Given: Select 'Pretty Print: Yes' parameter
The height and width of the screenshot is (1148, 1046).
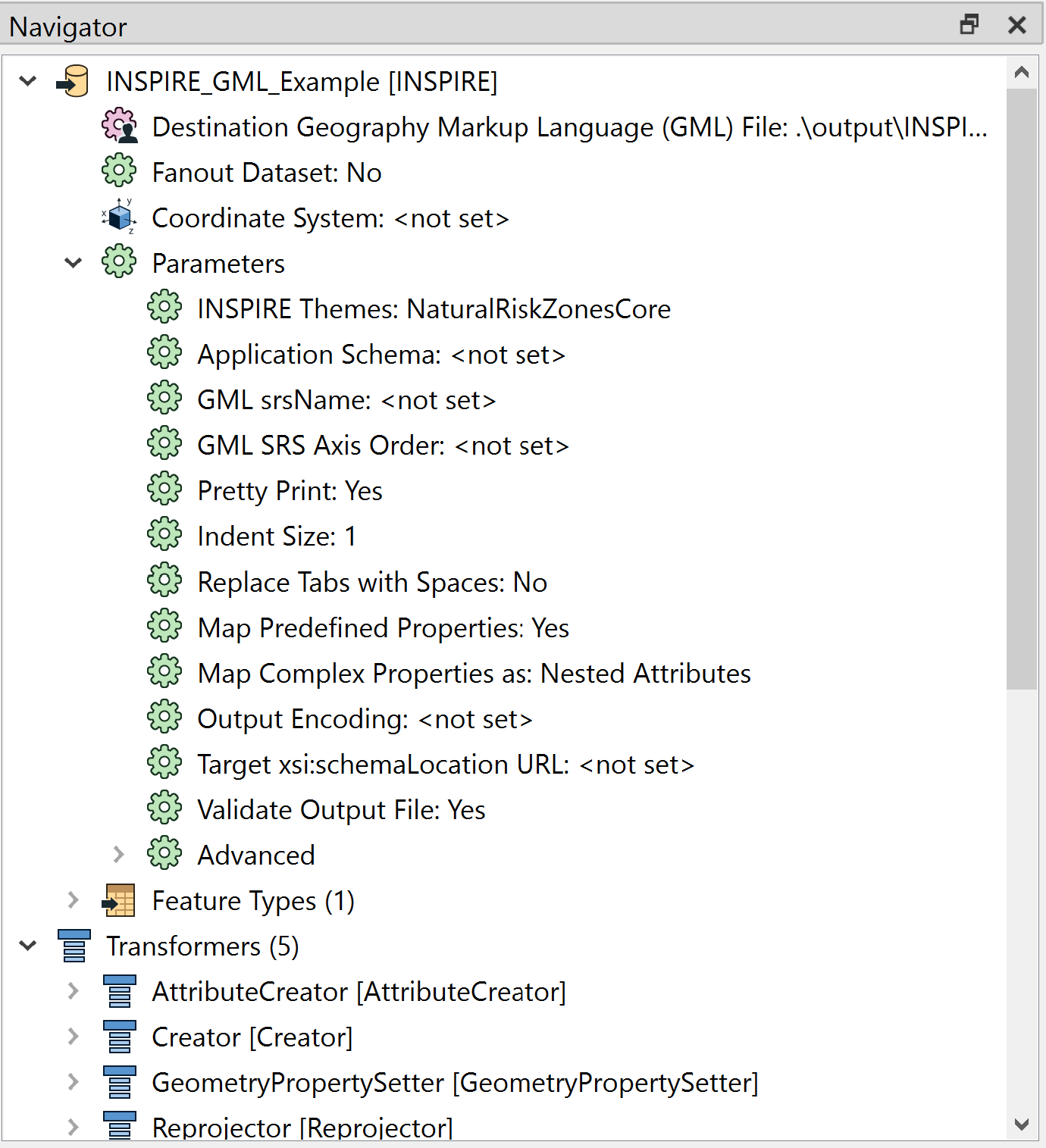Looking at the screenshot, I should [290, 491].
